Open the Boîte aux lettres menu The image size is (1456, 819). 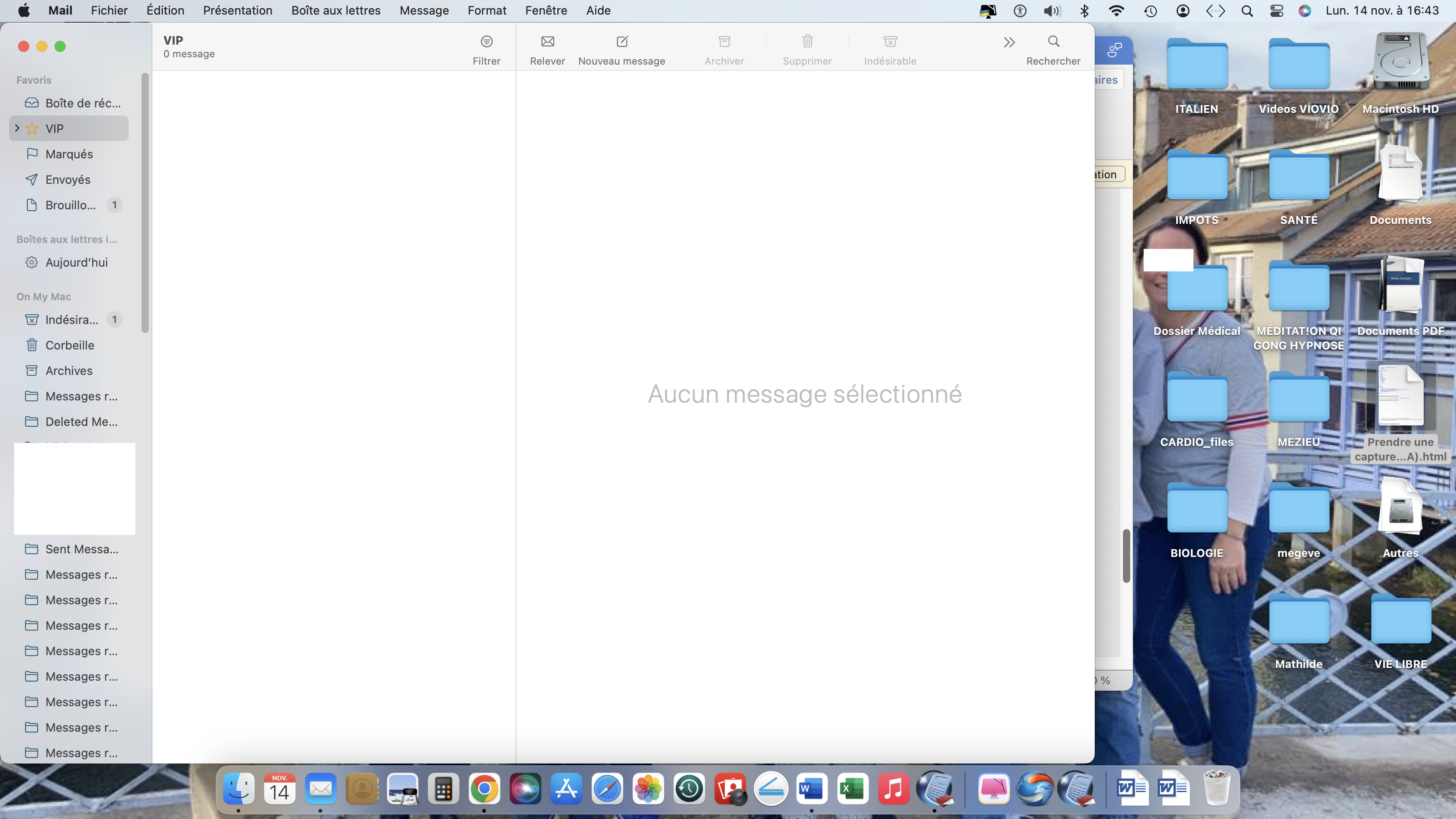point(336,11)
